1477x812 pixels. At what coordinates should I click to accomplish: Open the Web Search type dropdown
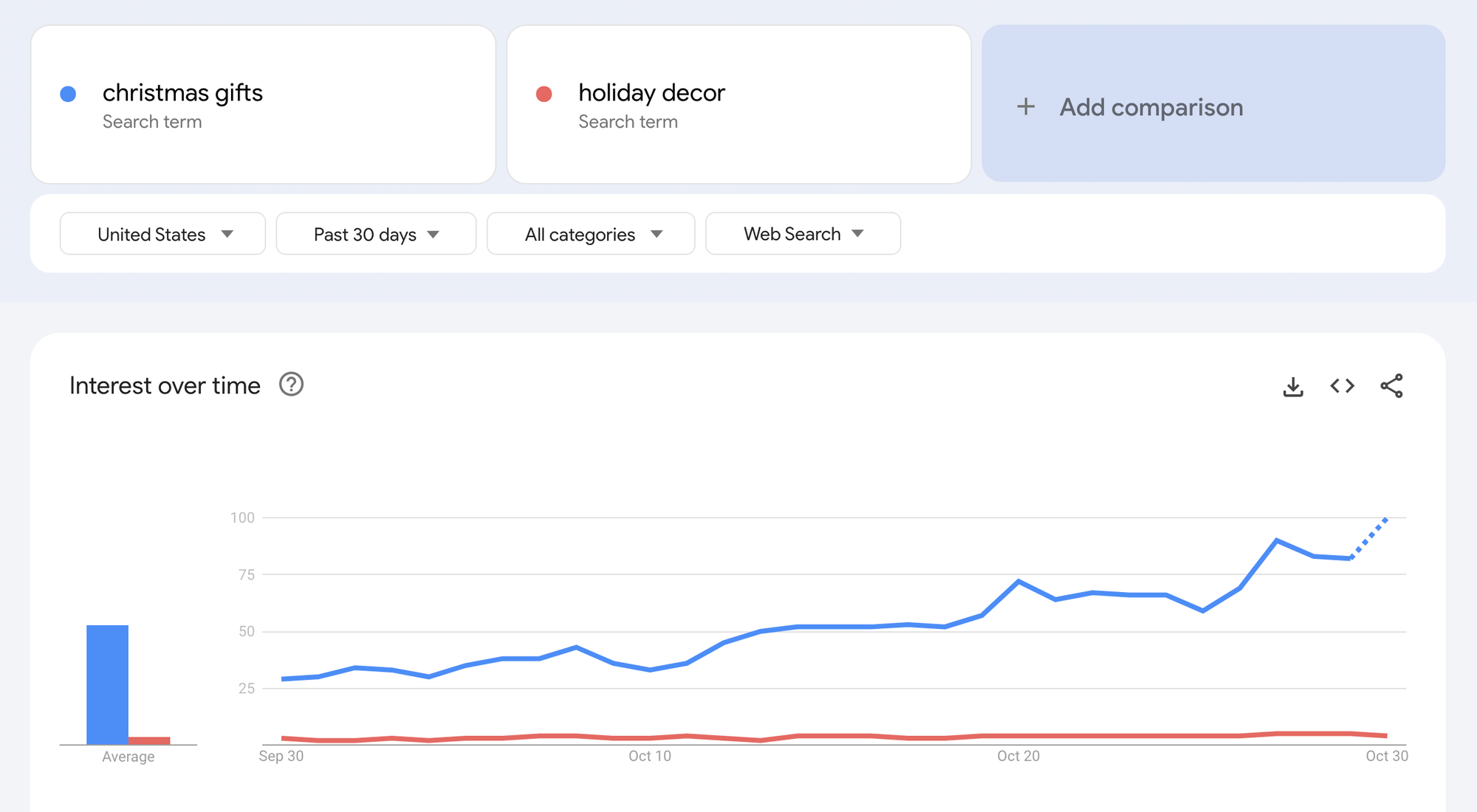802,233
